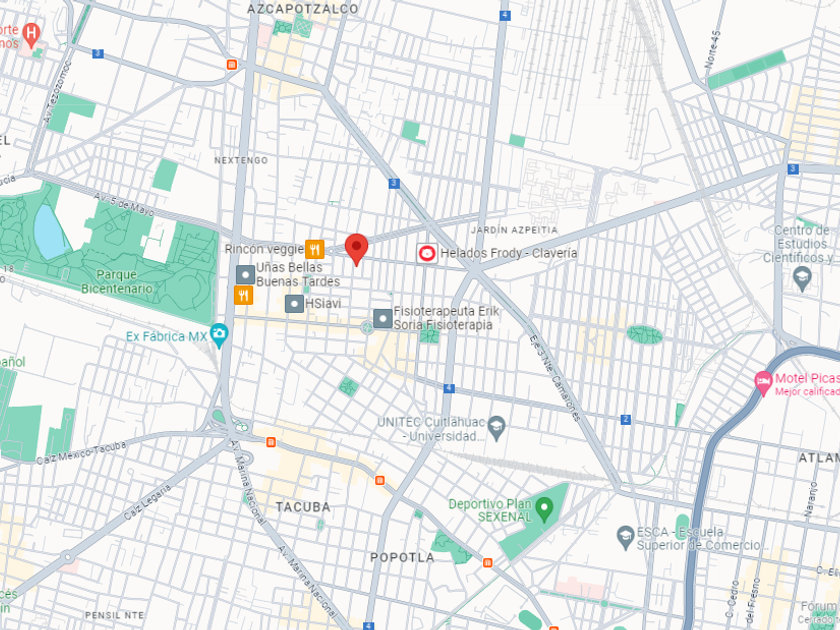The width and height of the screenshot is (840, 630).
Task: Select the Naranjo street label
Action: click(812, 500)
